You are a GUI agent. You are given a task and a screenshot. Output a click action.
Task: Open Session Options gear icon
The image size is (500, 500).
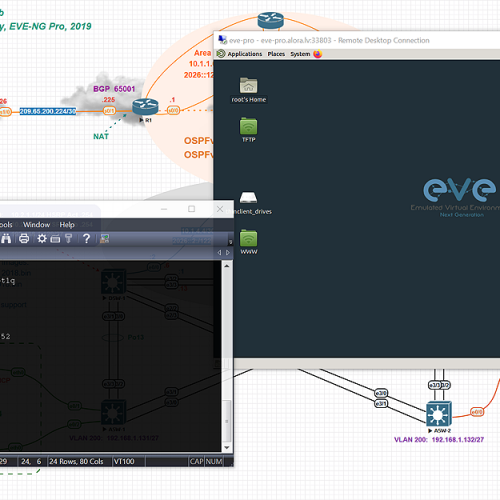[x=42, y=238]
